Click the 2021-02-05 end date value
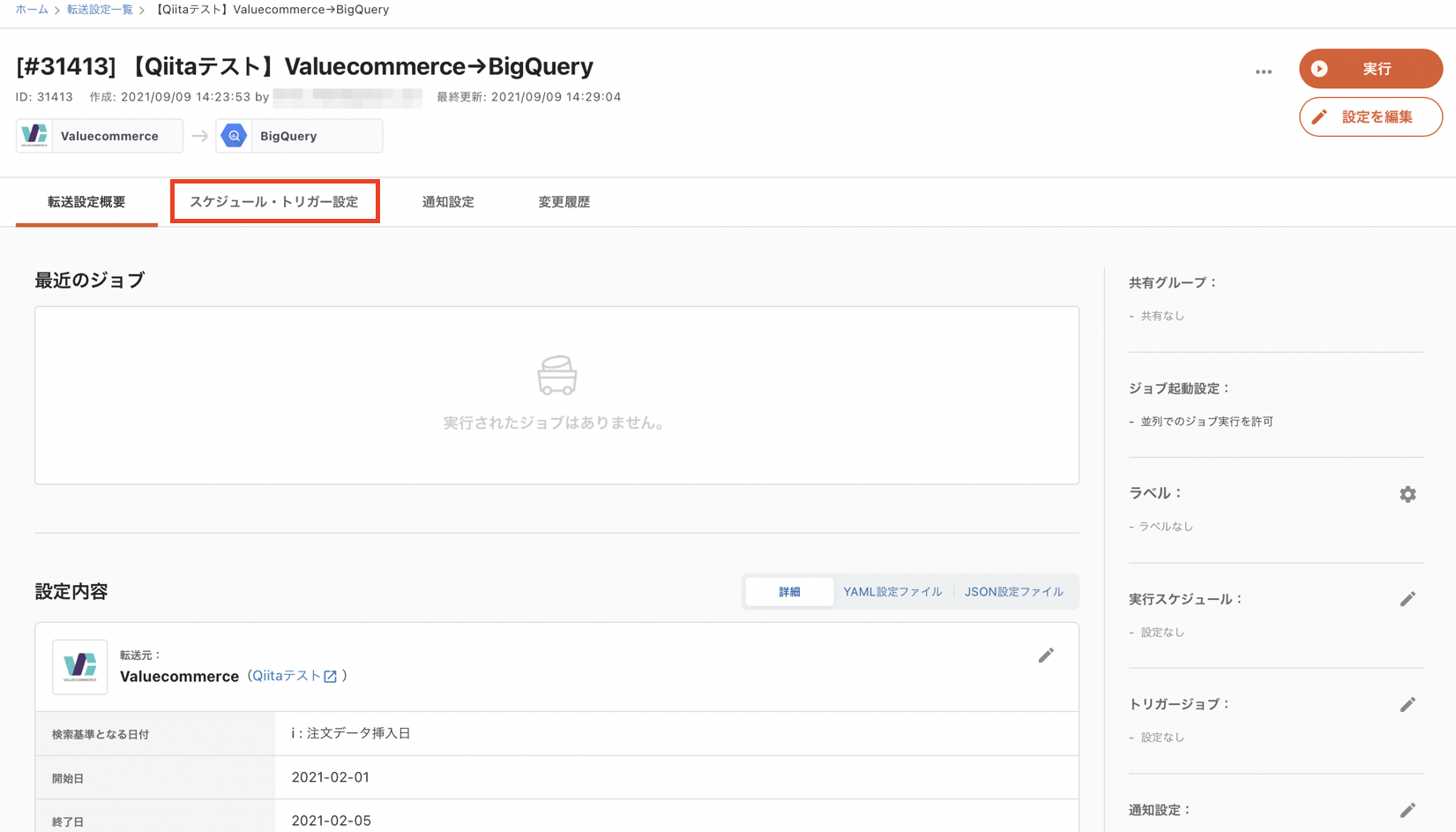1456x832 pixels. click(x=331, y=821)
